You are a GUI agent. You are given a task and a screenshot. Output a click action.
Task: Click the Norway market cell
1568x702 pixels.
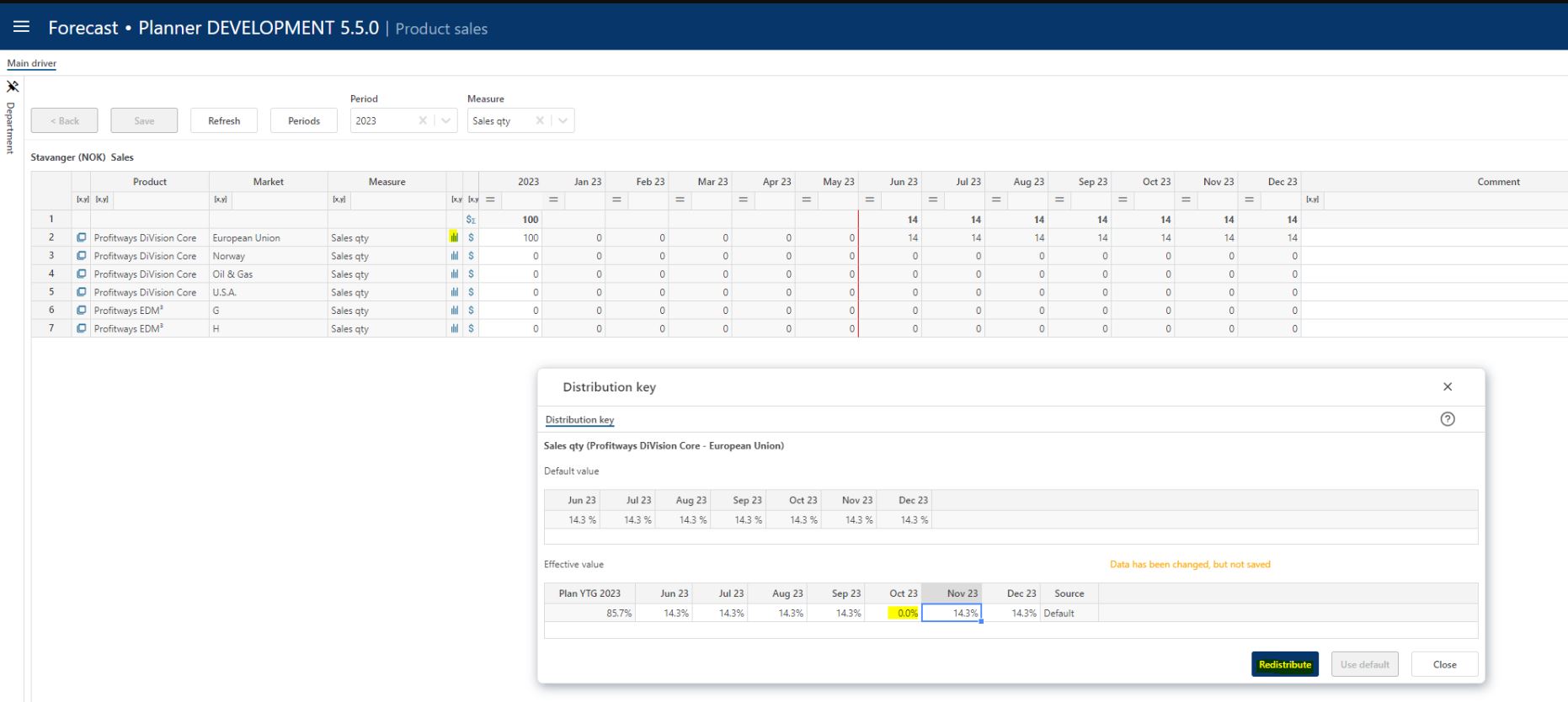[269, 256]
